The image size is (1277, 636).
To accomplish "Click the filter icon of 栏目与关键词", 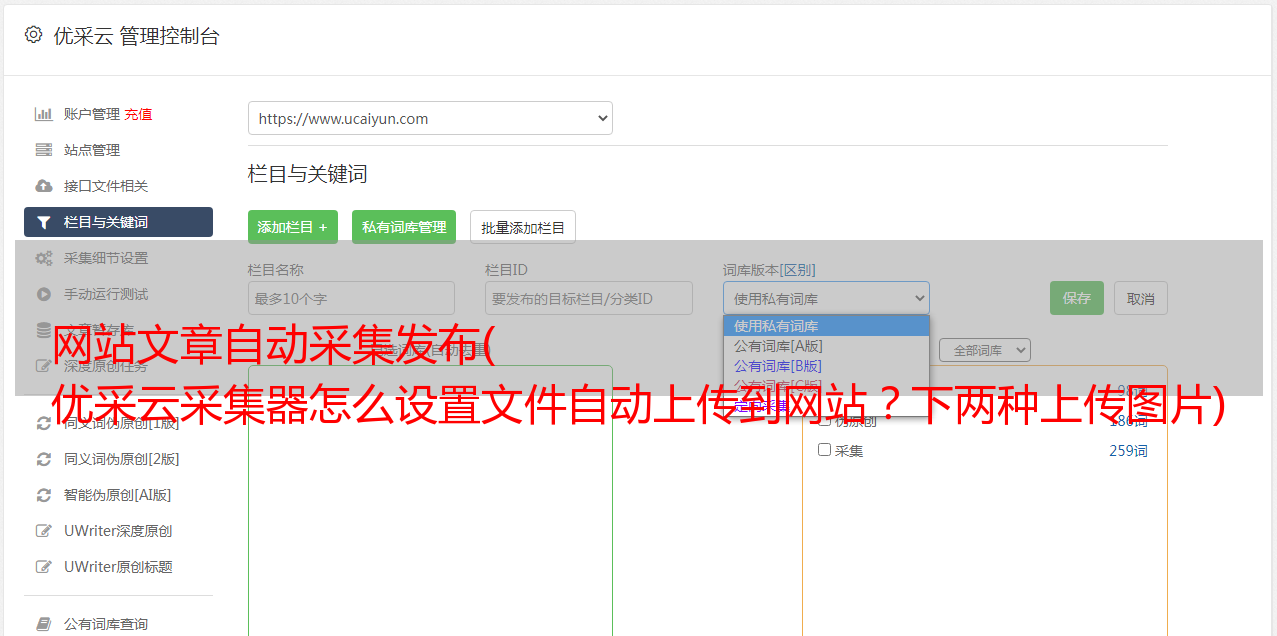I will (43, 222).
